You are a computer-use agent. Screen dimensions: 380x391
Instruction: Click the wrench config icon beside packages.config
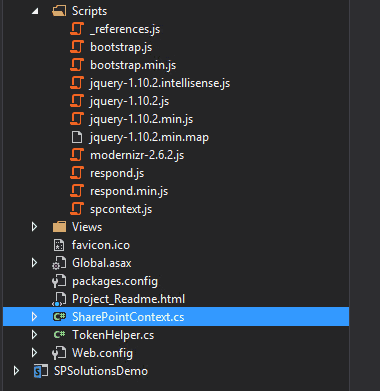pyautogui.click(x=59, y=281)
